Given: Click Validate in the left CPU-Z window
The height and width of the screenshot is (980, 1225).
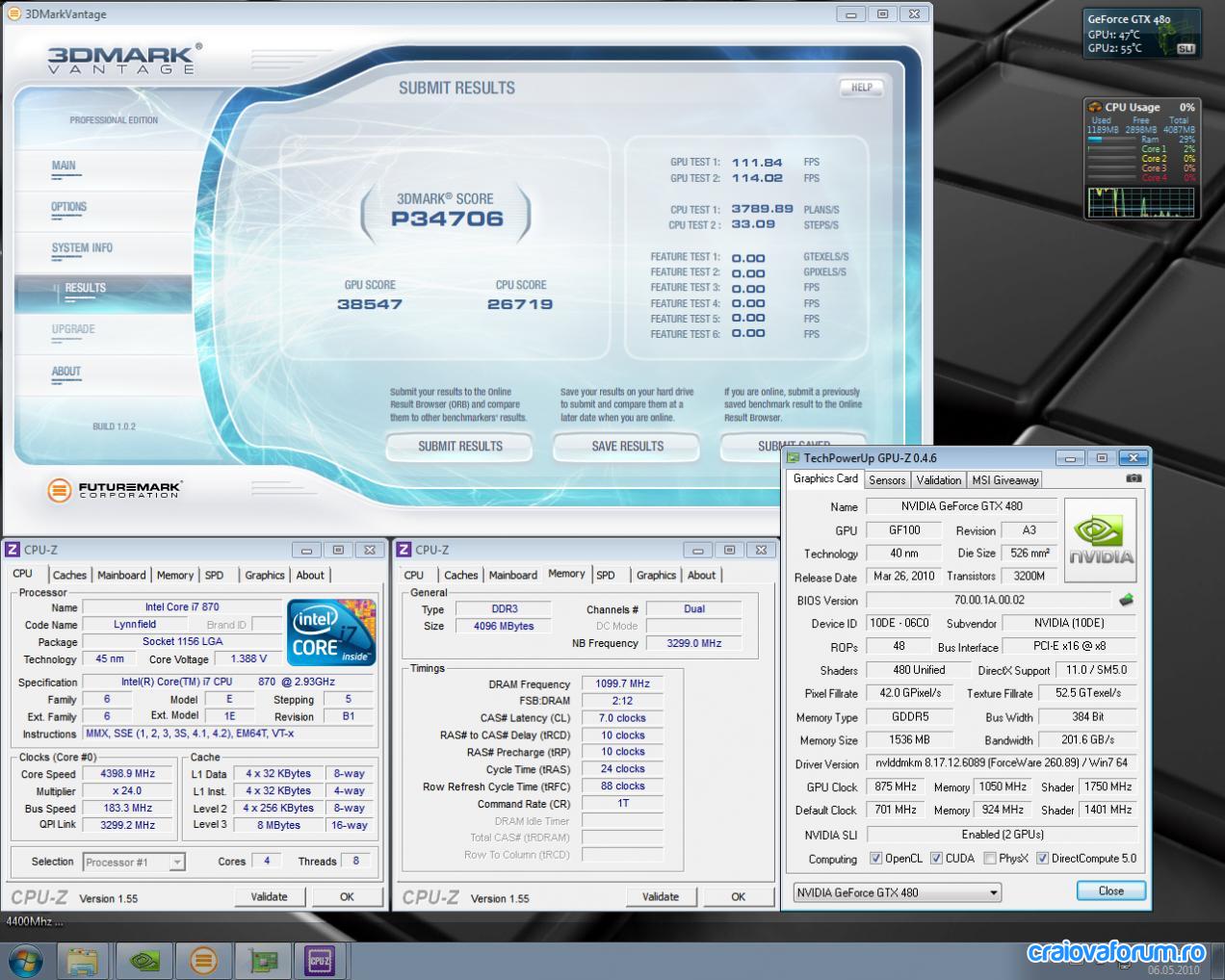Looking at the screenshot, I should tap(269, 896).
